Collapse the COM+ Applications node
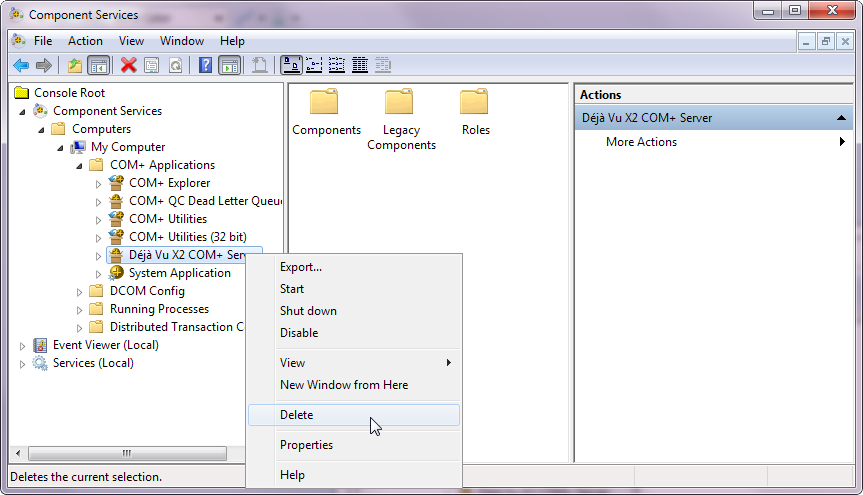 79,166
